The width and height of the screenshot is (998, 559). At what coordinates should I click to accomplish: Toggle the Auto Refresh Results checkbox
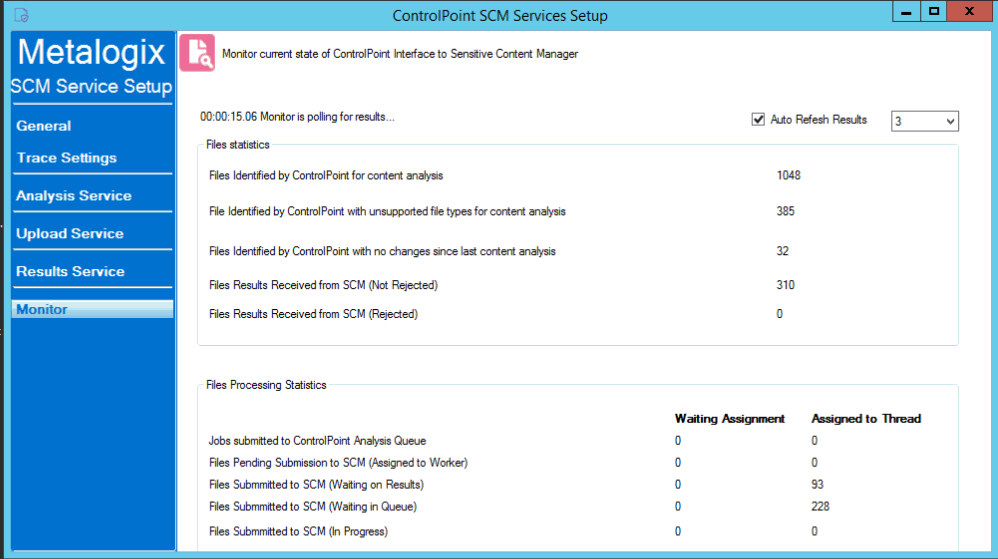pyautogui.click(x=758, y=120)
